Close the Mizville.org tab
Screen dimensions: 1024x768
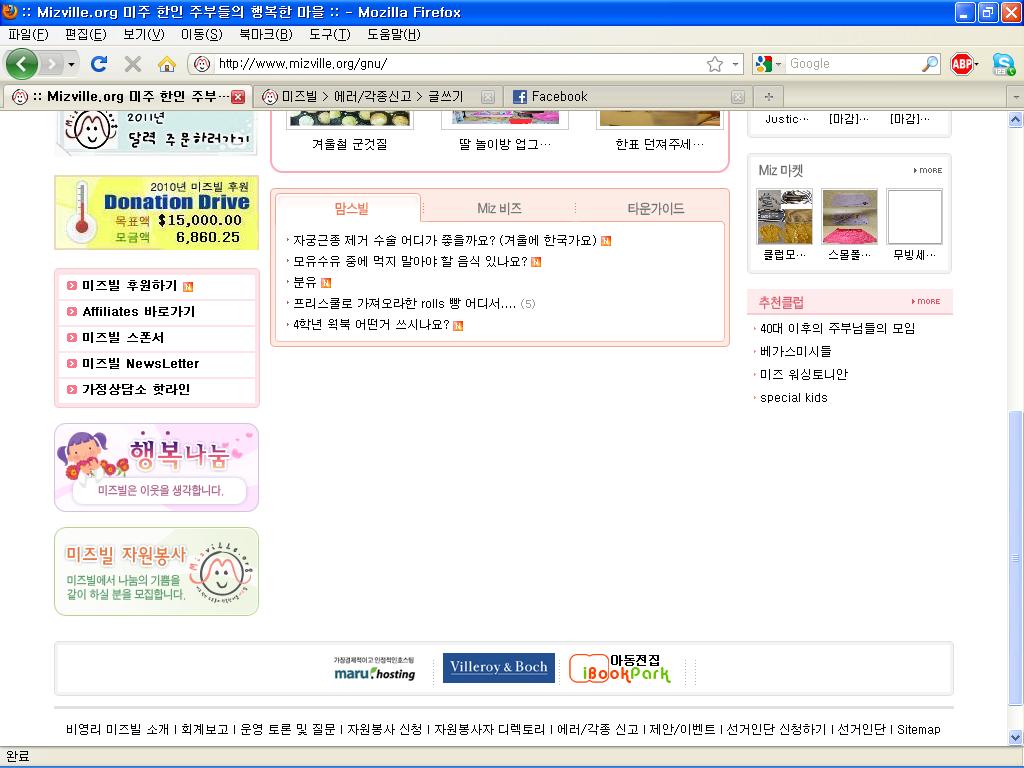click(238, 97)
